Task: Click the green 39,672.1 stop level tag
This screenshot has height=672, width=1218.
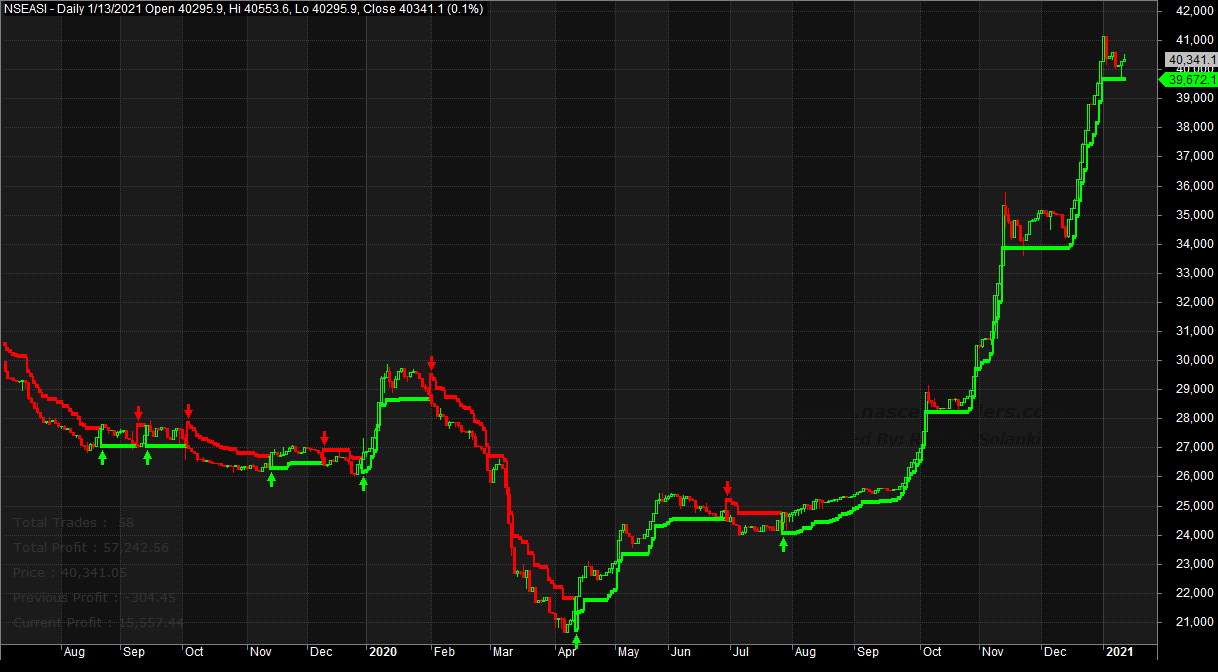Action: click(1186, 79)
